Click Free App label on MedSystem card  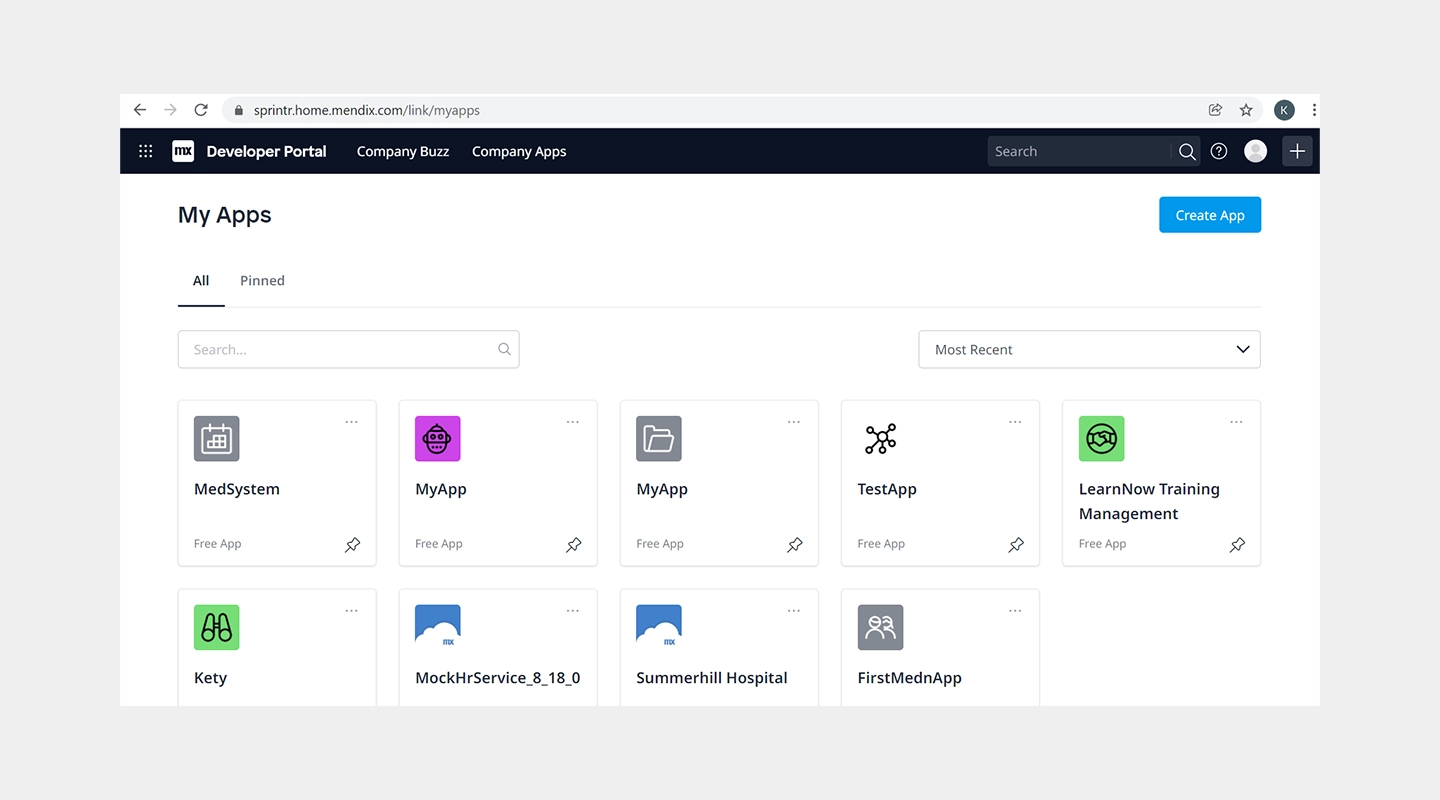[218, 544]
